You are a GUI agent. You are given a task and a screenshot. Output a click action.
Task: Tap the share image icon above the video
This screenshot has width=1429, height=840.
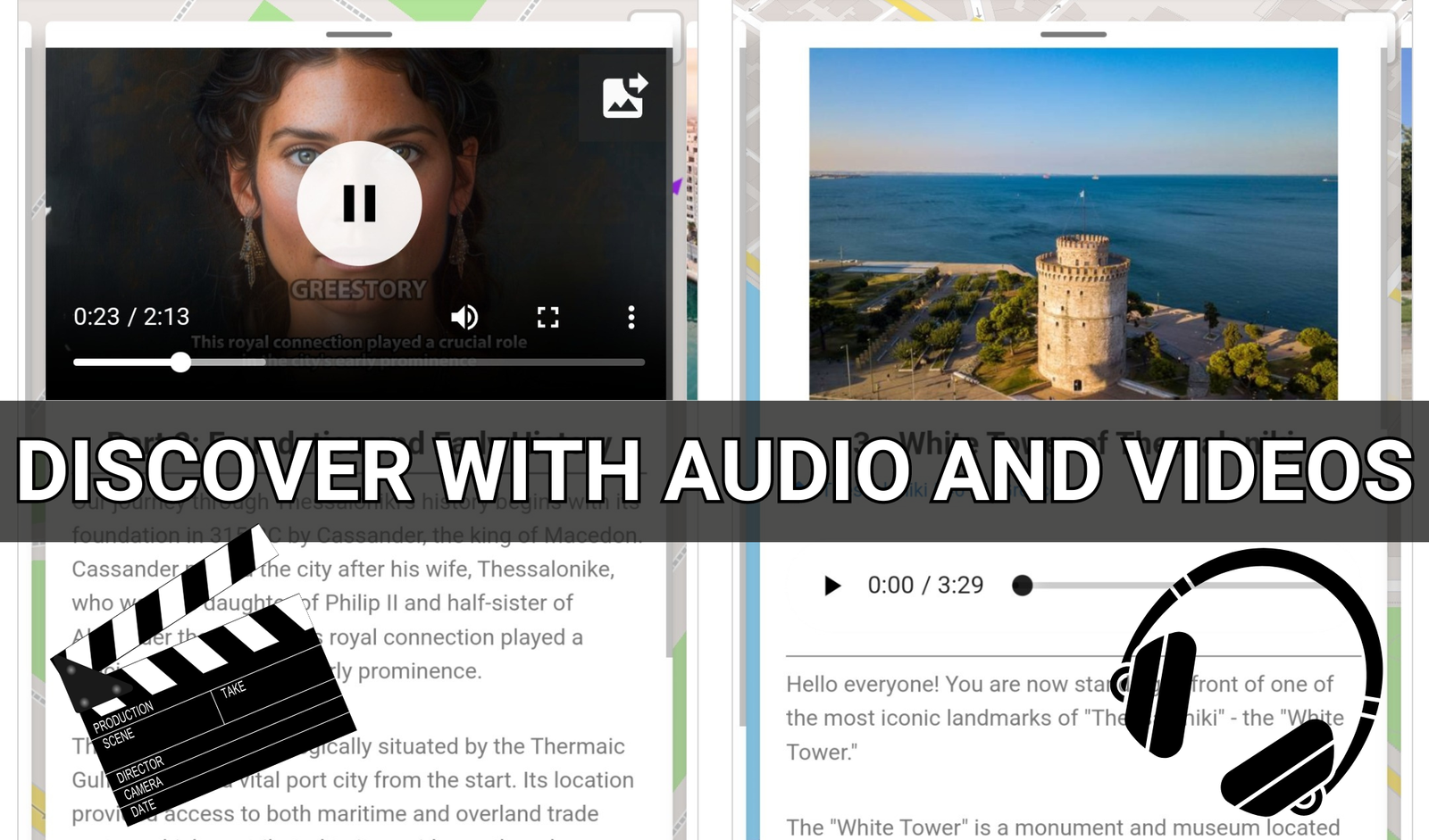coord(623,96)
